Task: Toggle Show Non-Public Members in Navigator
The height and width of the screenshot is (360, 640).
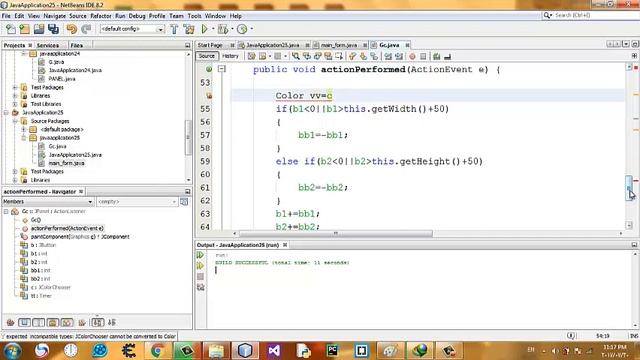Action: tap(53, 322)
